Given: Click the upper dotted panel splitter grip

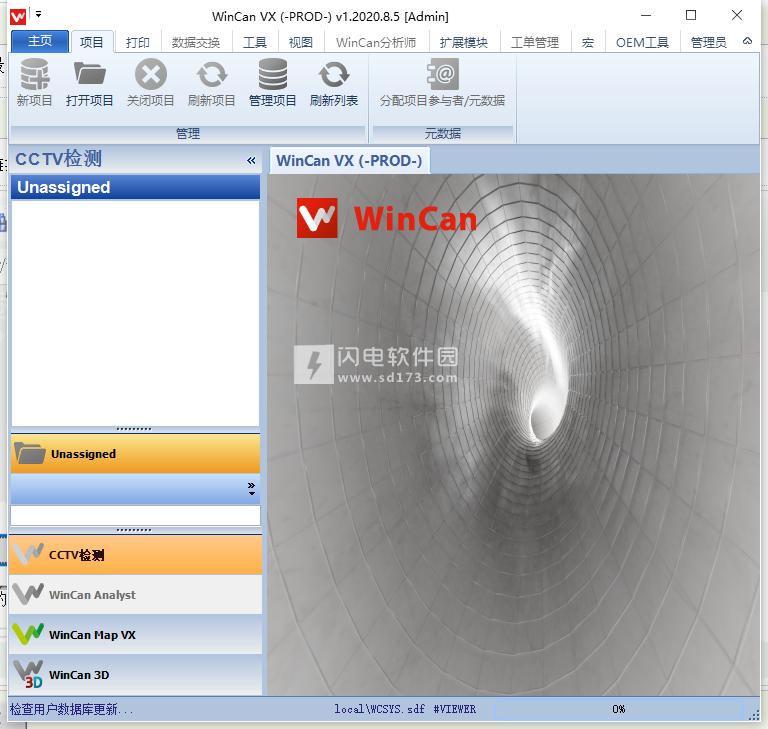Looking at the screenshot, I should click(x=134, y=429).
